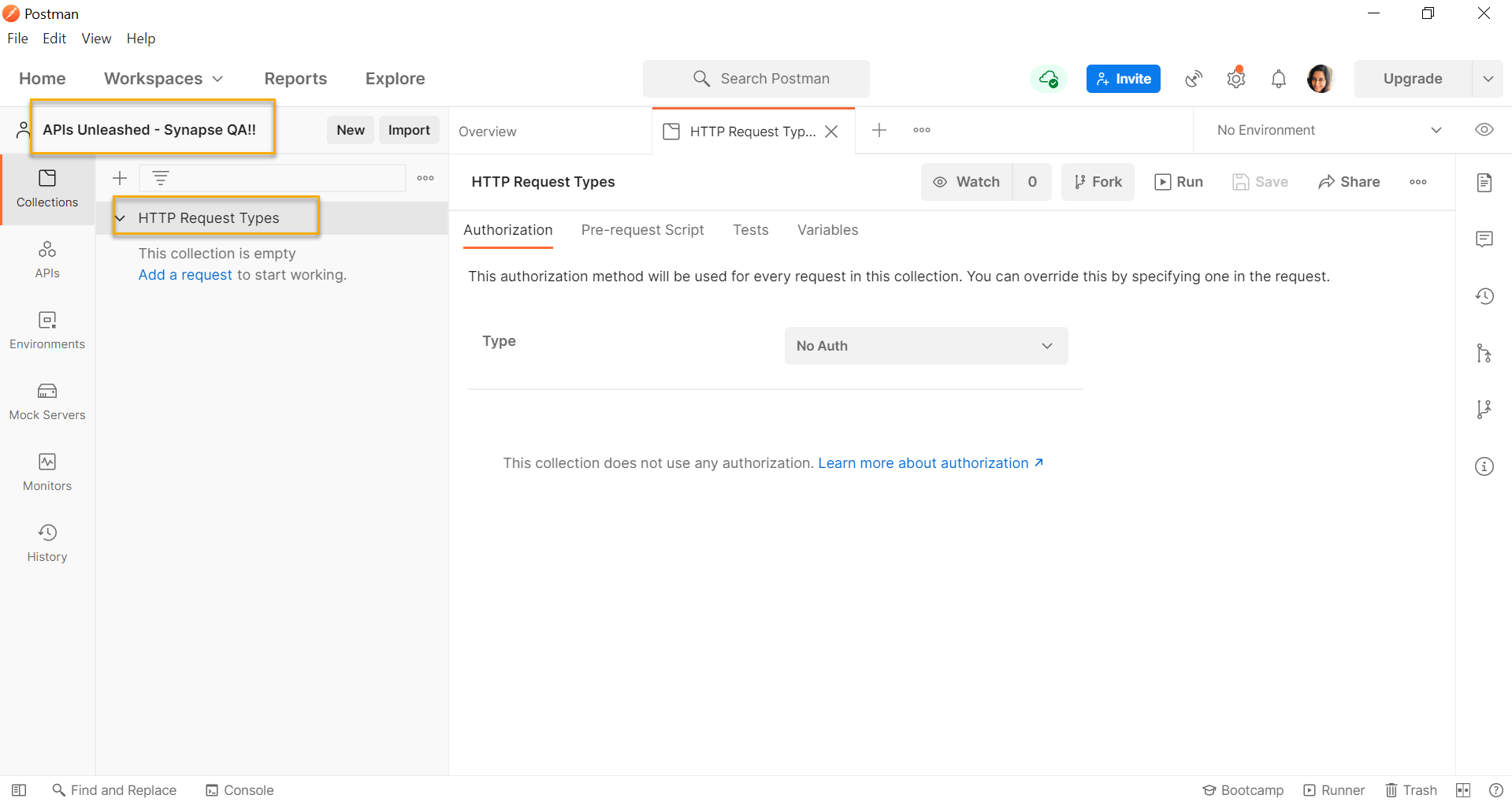Click the plus icon to create collection
Screen dimensions: 1512x802
coord(120,178)
